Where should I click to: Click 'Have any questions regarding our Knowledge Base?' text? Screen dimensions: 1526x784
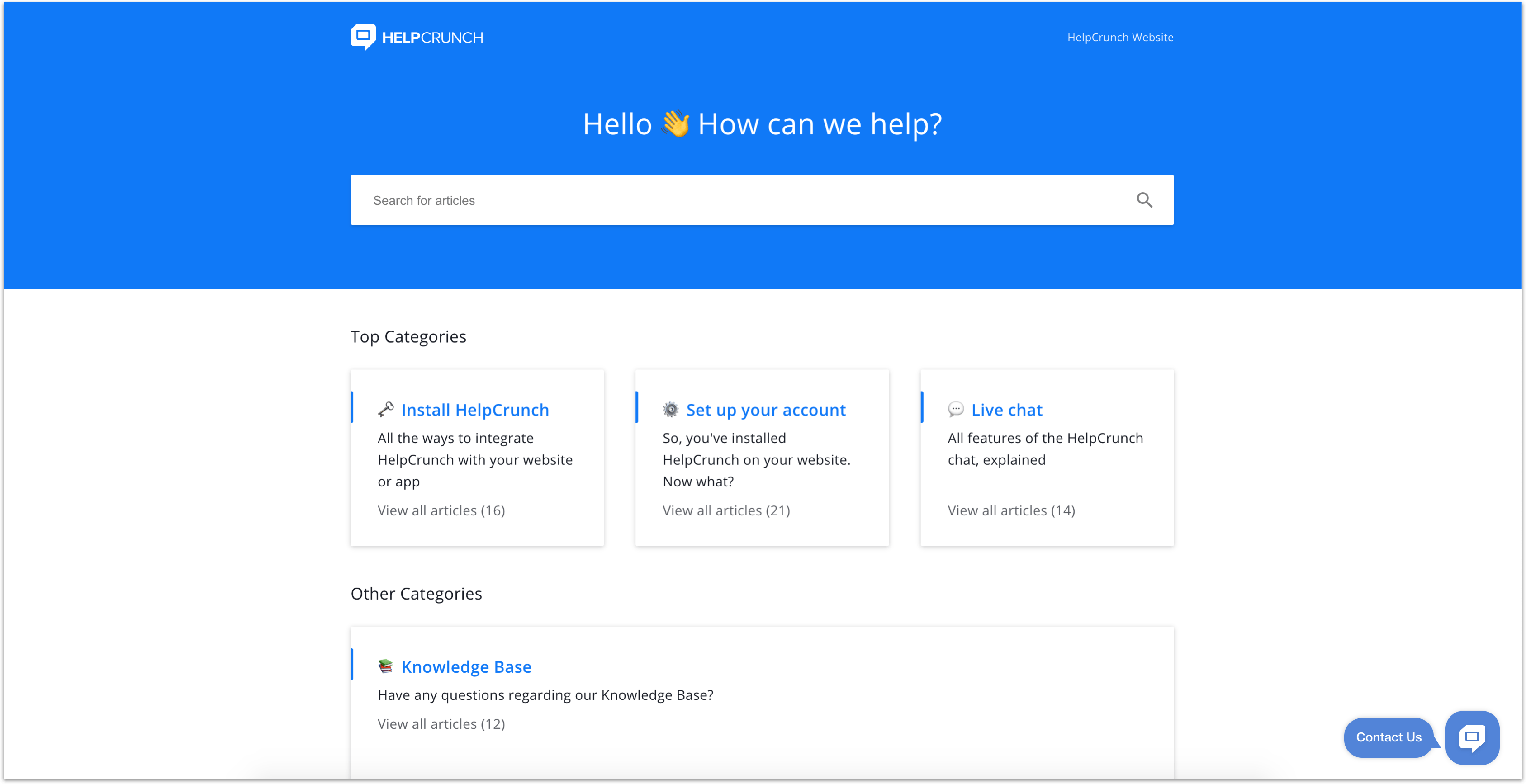[x=545, y=695]
